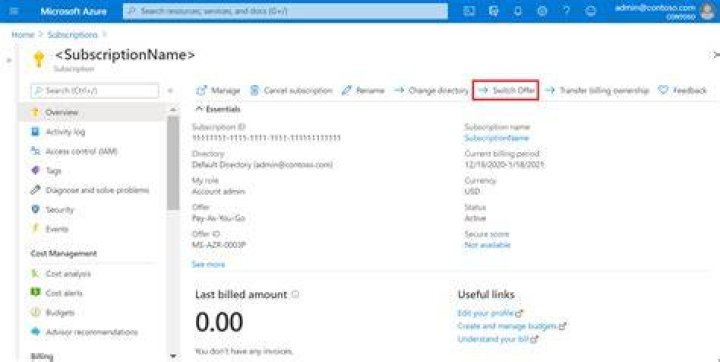
Task: Click Change directory command
Action: pos(431,90)
